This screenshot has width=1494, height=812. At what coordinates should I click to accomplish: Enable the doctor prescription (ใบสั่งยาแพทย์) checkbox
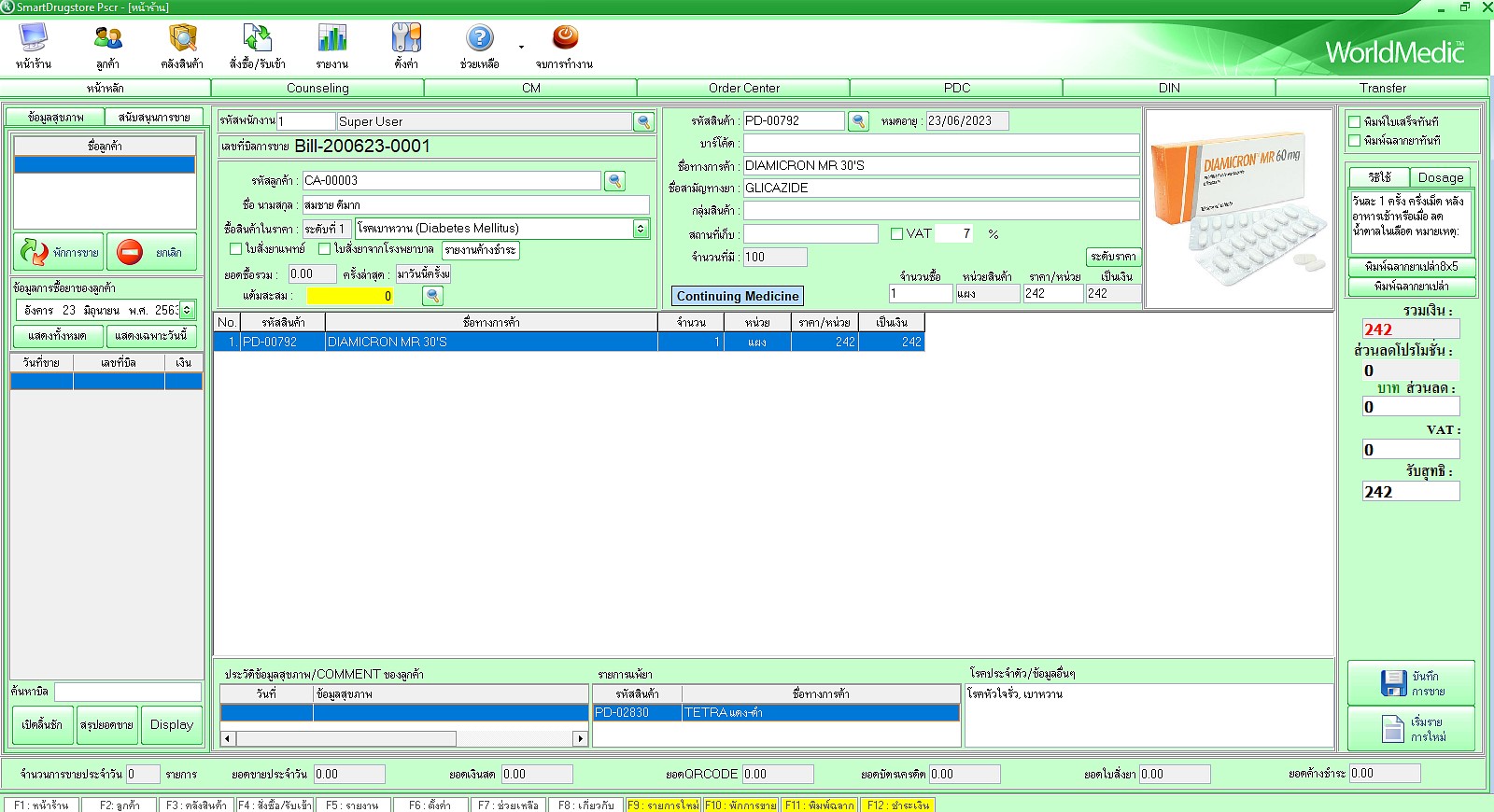pyautogui.click(x=236, y=249)
